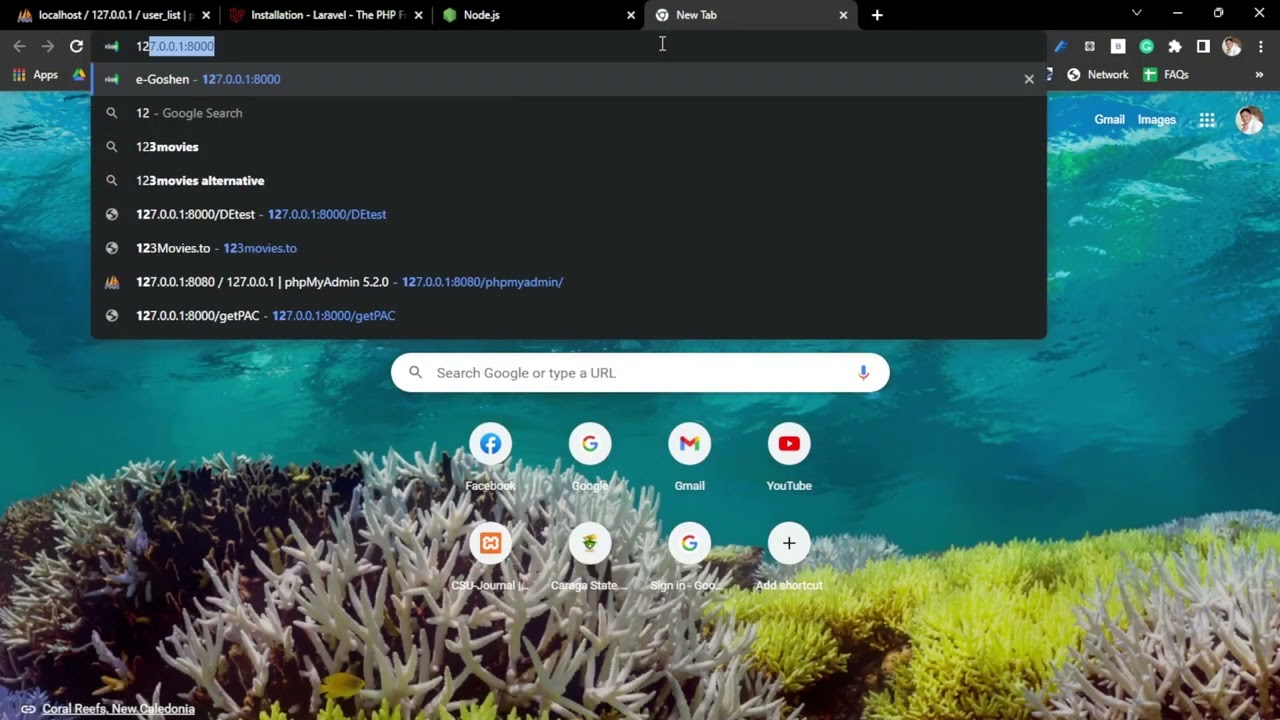Open the Network bookmark
Image resolution: width=1280 pixels, height=720 pixels.
1097,75
